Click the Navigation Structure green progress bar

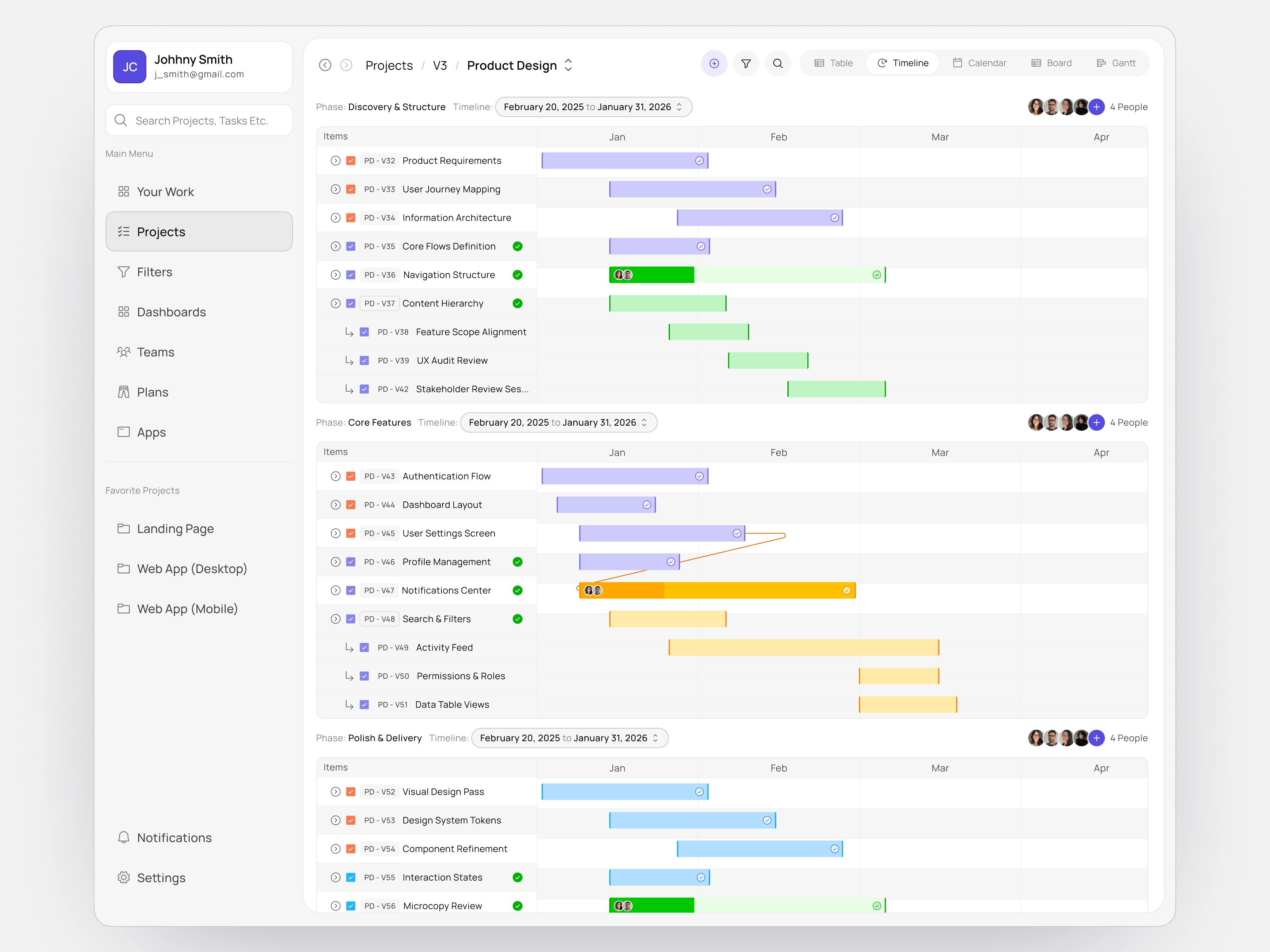pos(652,275)
